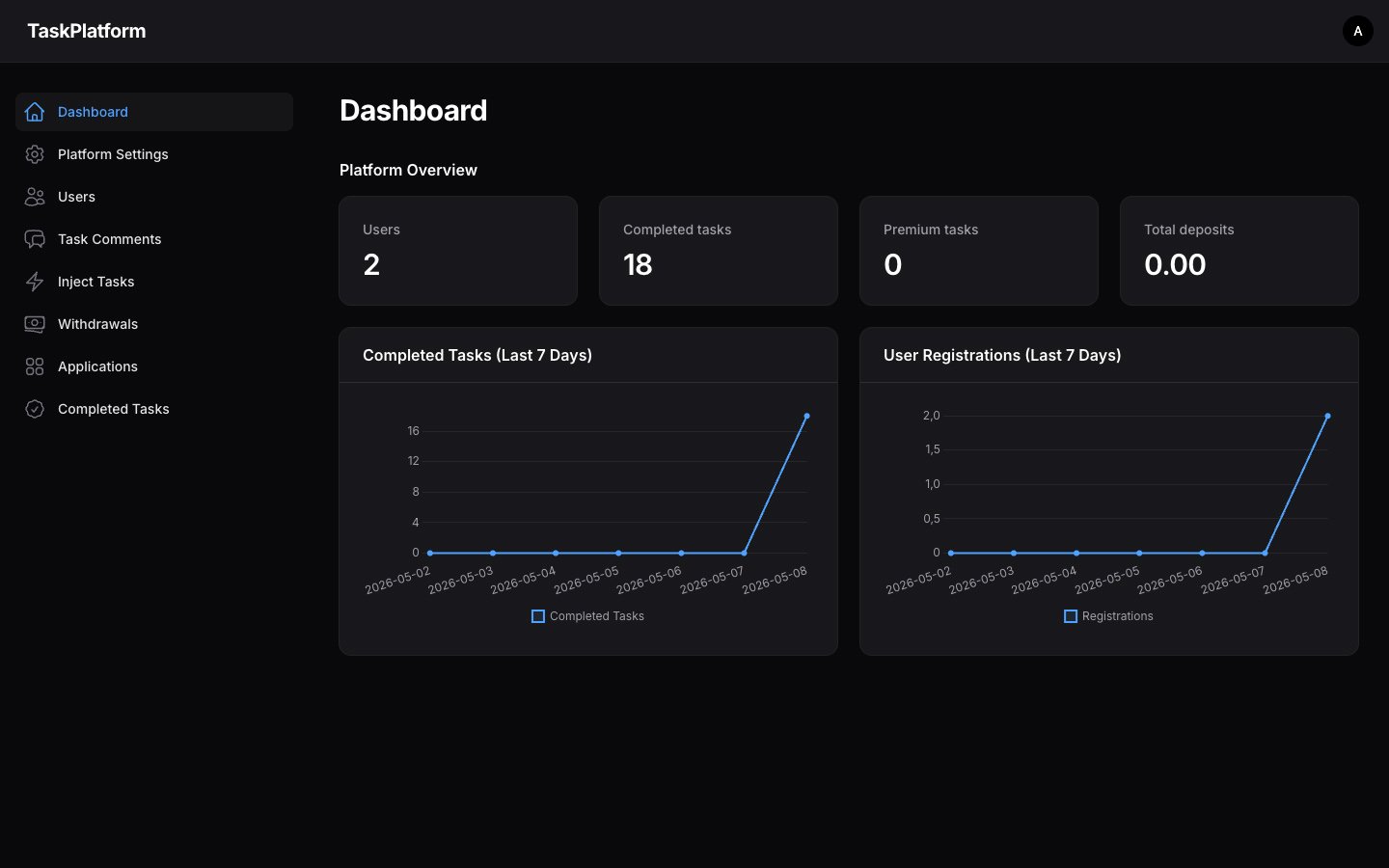Click the Premium tasks stat card
1389x868 pixels.
tap(979, 251)
